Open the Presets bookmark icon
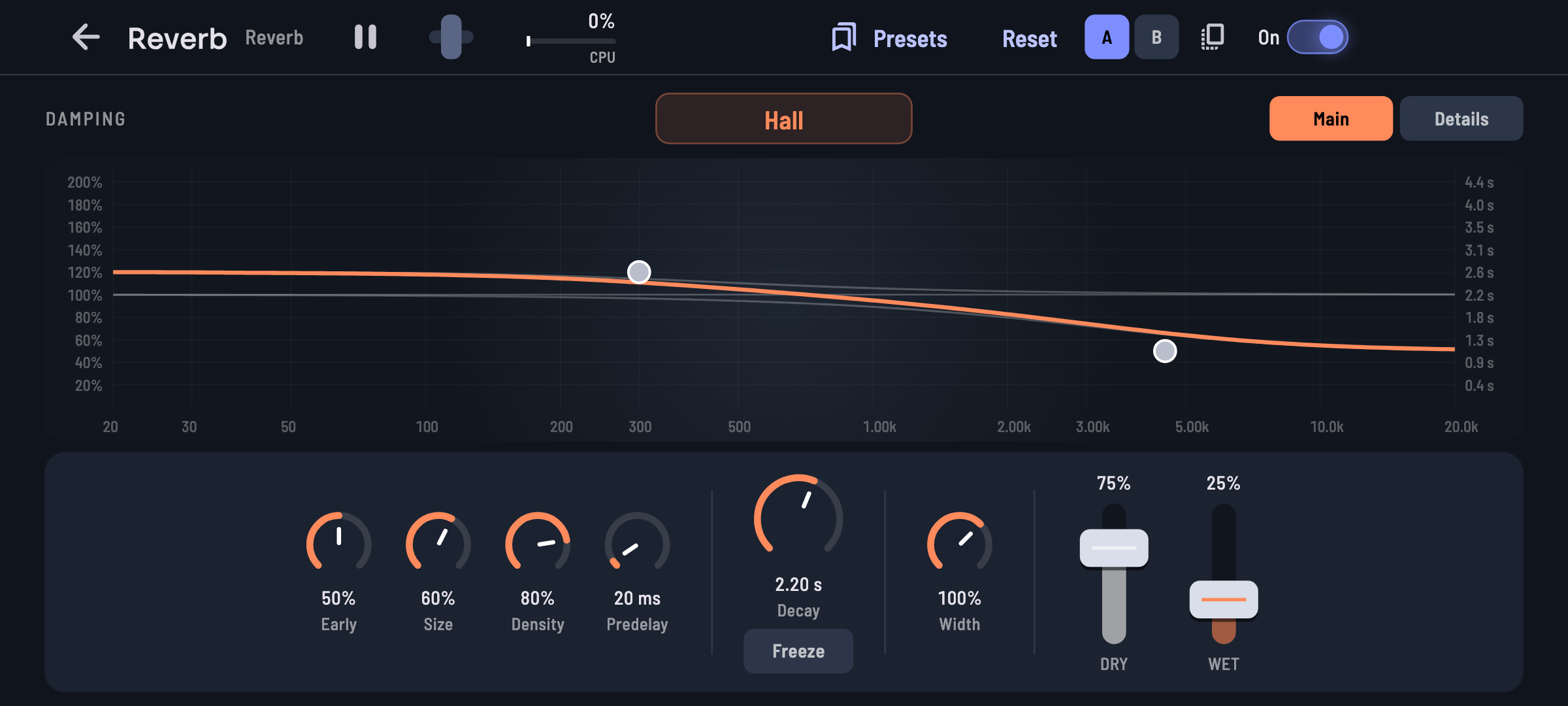1568x706 pixels. coord(843,37)
